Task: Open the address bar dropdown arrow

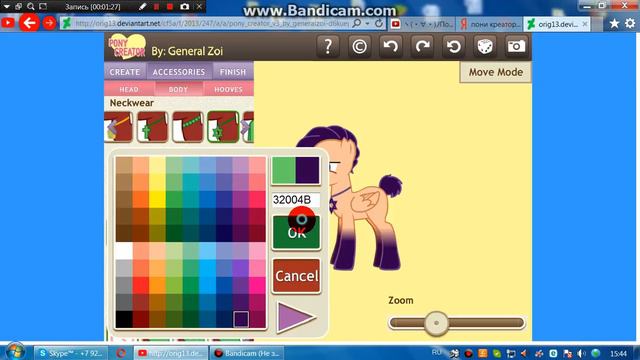Action: click(x=367, y=24)
